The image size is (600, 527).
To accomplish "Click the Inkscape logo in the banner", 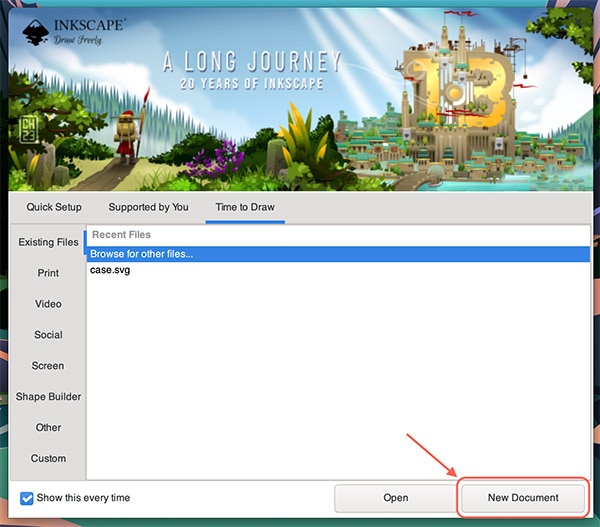I will 35,28.
